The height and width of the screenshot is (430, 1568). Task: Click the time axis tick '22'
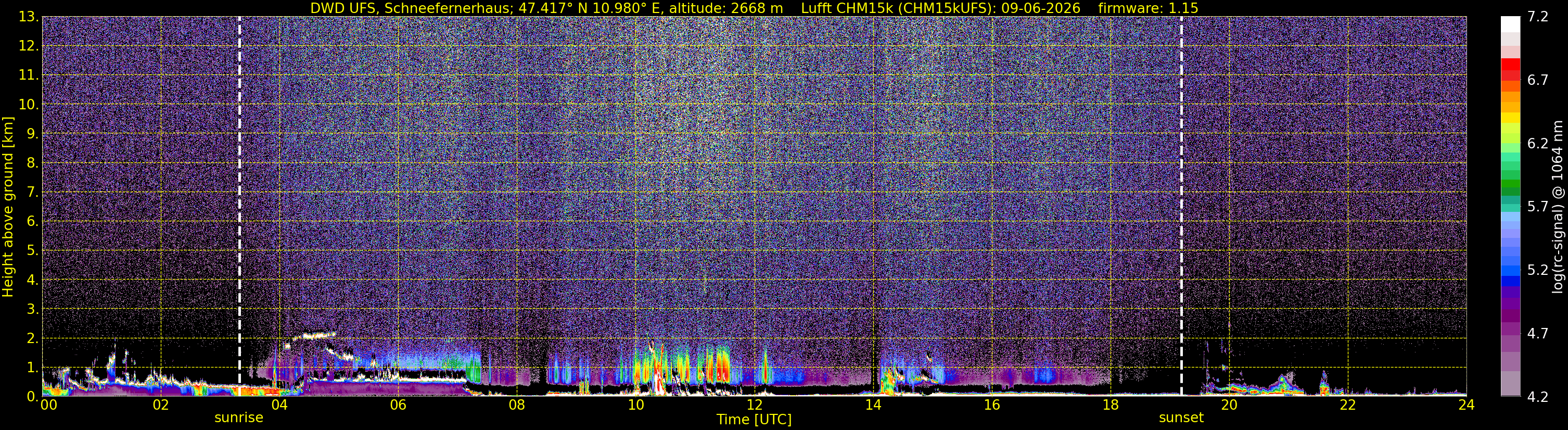1348,406
